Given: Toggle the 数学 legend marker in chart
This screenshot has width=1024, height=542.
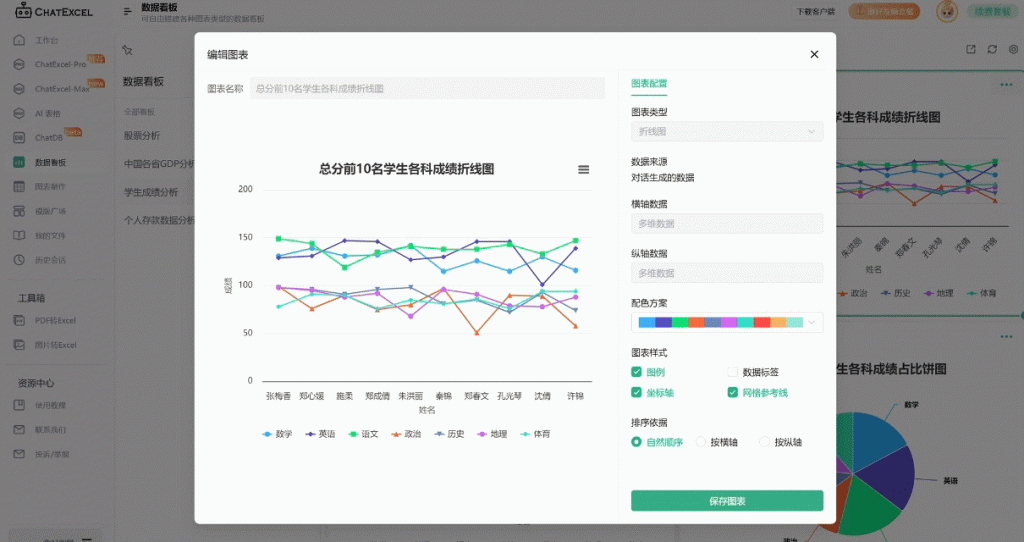Looking at the screenshot, I should [267, 434].
